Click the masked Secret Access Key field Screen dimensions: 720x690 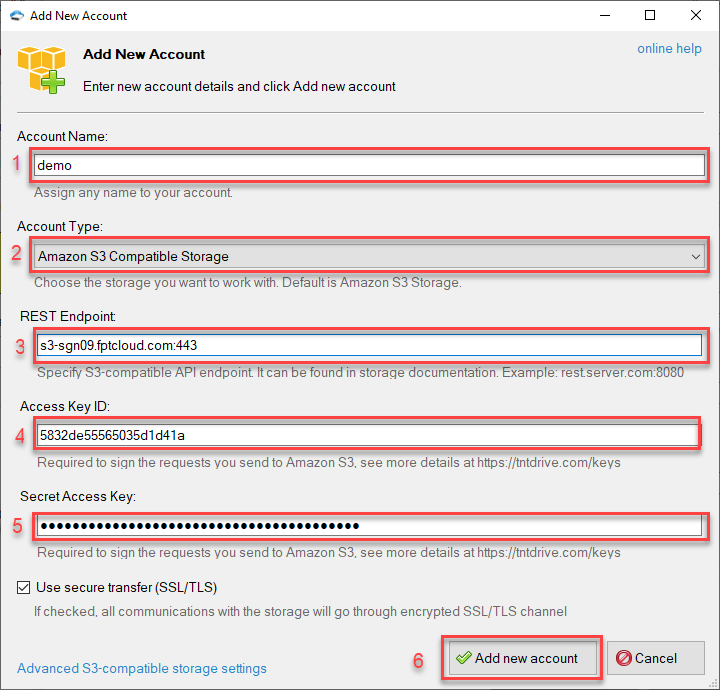(x=368, y=525)
